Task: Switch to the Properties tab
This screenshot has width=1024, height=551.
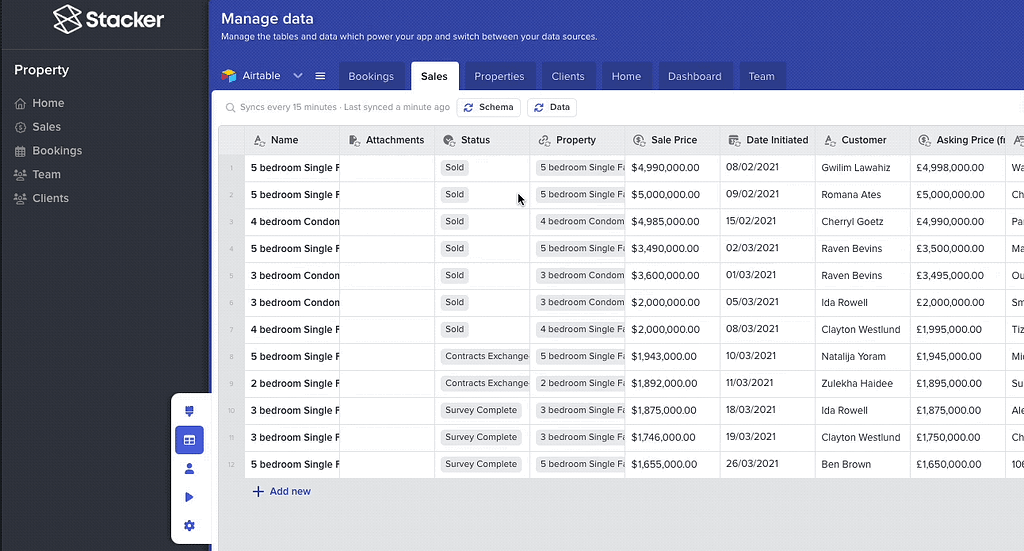Action: click(499, 76)
